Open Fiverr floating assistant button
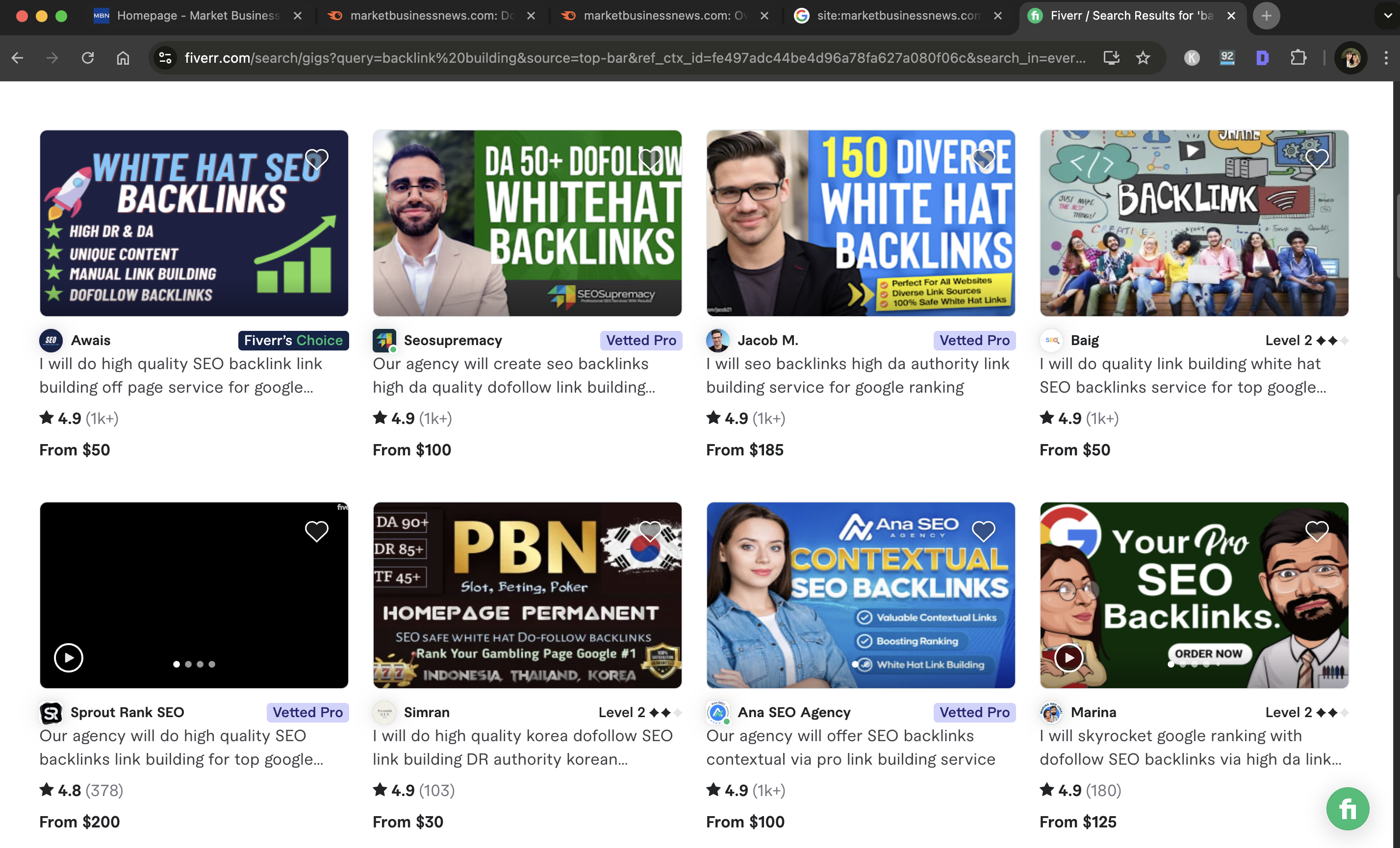Viewport: 1400px width, 848px height. pyautogui.click(x=1348, y=808)
